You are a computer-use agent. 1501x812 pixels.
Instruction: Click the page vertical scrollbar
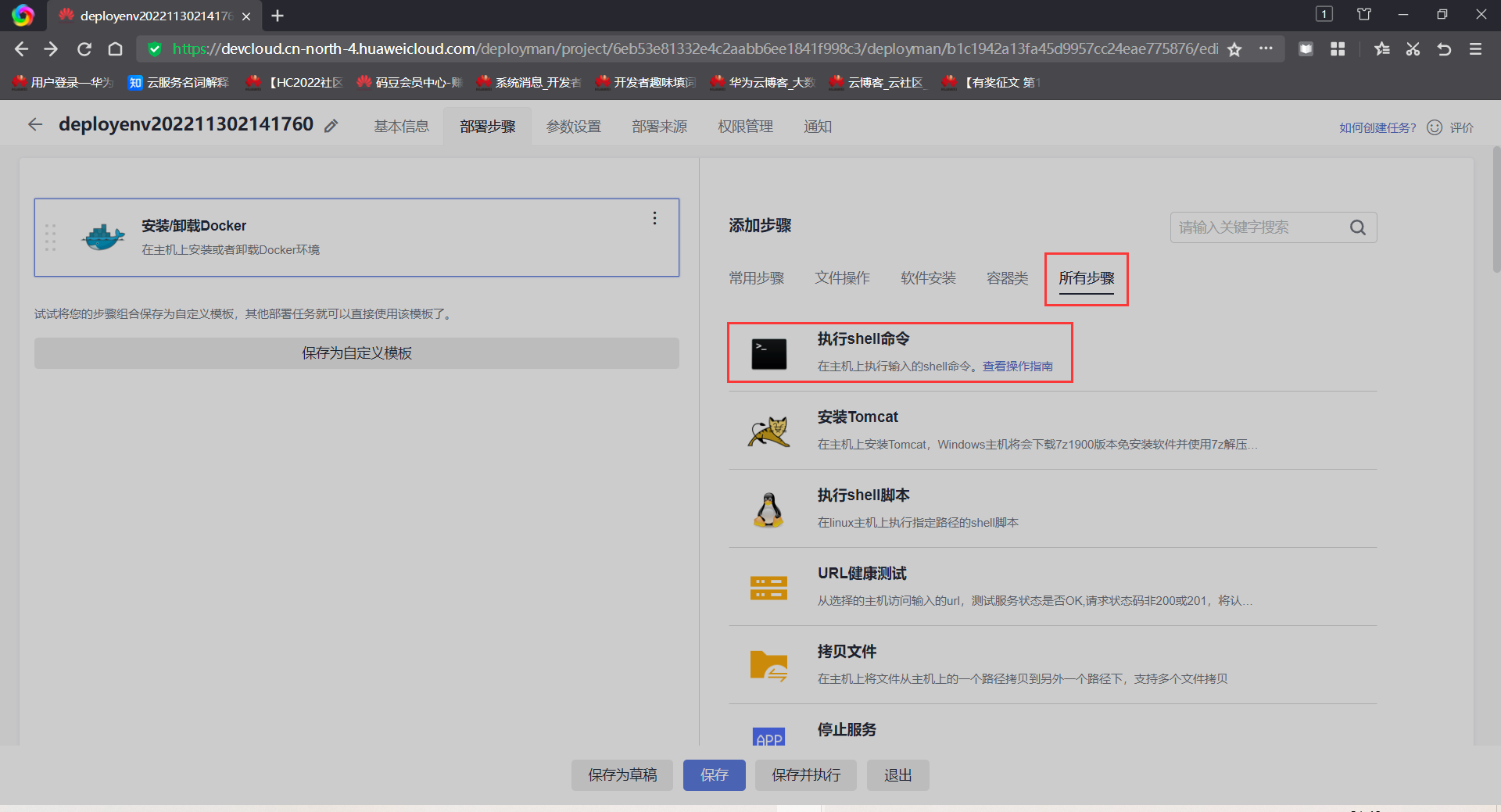(1496, 209)
